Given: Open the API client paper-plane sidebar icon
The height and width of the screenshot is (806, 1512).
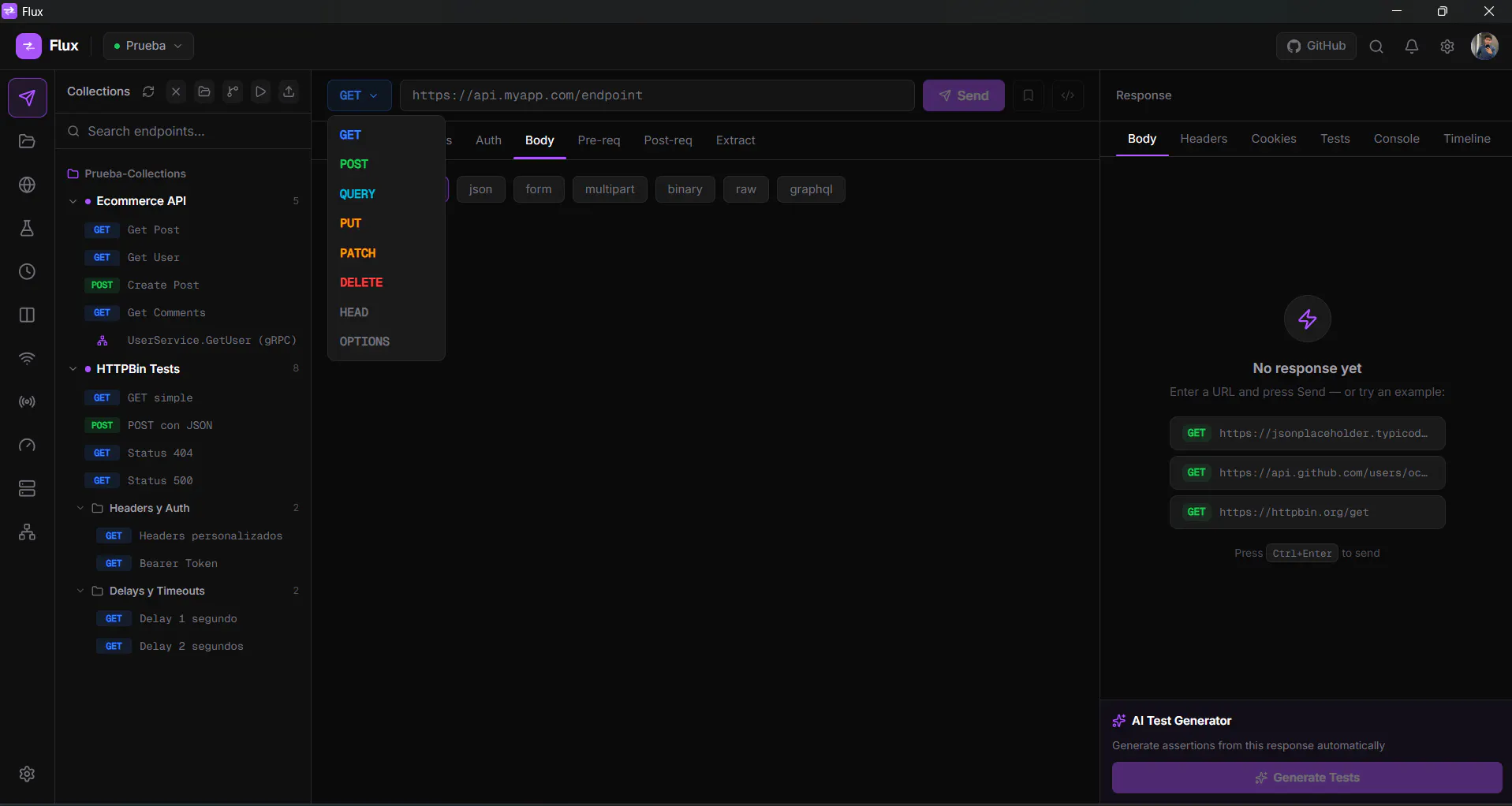Looking at the screenshot, I should click(x=28, y=98).
